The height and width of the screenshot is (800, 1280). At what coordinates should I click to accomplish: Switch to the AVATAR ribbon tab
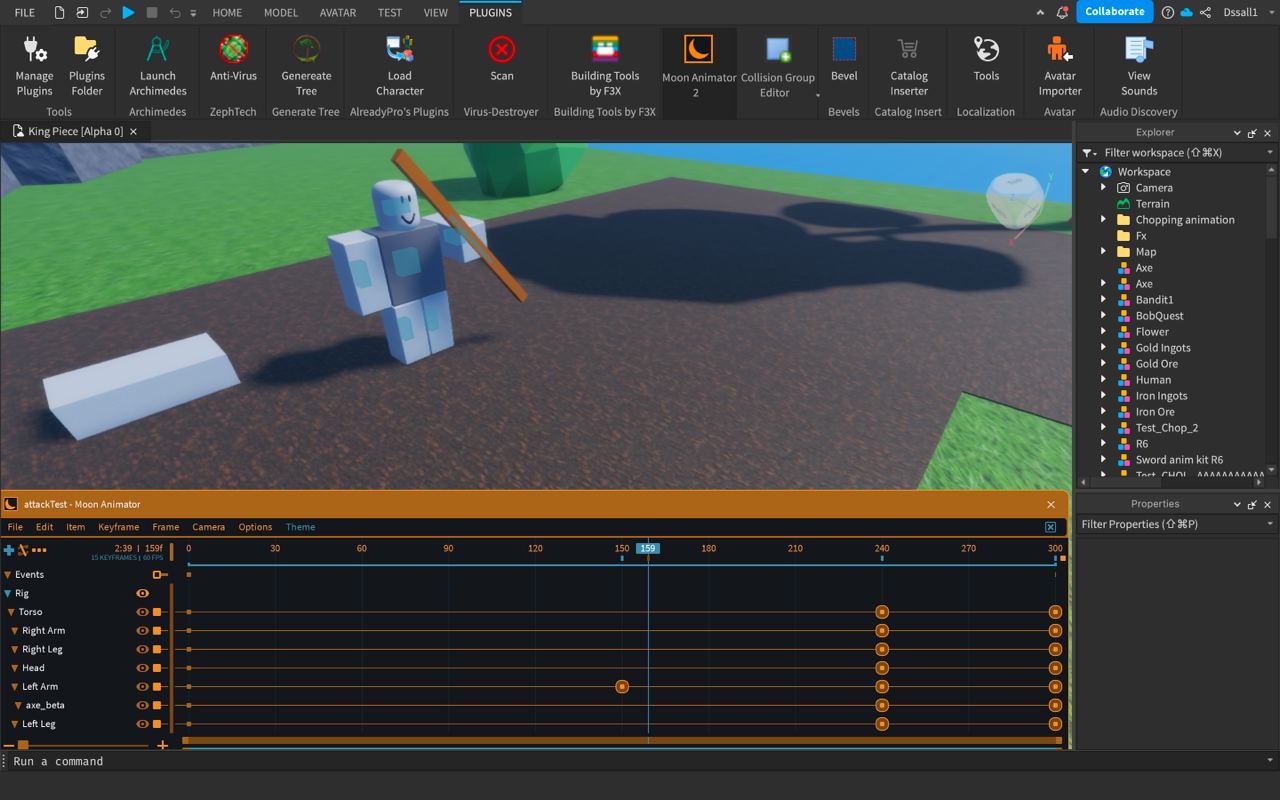click(337, 13)
